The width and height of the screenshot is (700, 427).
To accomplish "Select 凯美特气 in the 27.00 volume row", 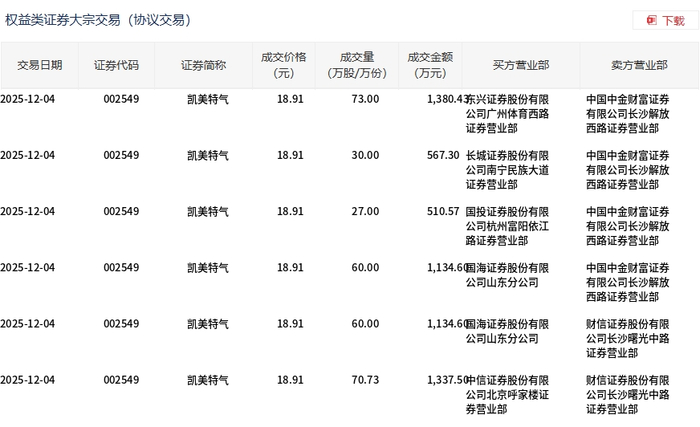I will click(208, 211).
